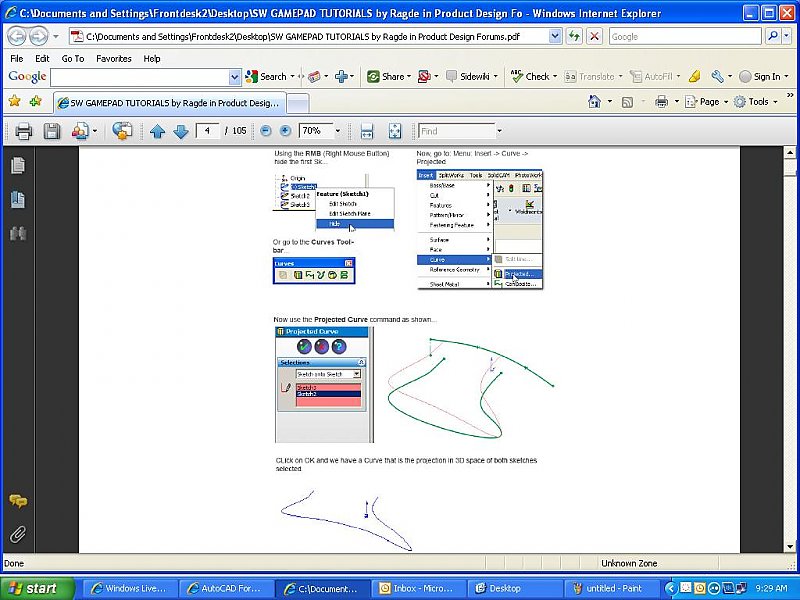The image size is (800, 600).
Task: Open the Share button dropdown
Action: [x=409, y=77]
